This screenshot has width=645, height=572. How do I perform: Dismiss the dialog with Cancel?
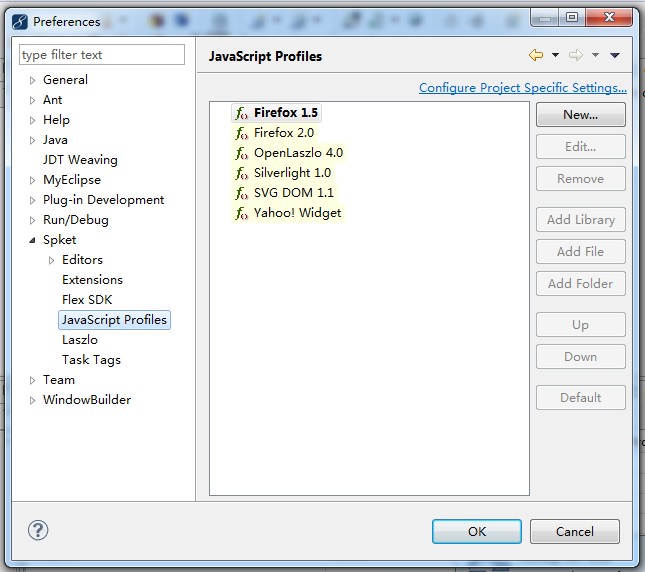pyautogui.click(x=575, y=532)
